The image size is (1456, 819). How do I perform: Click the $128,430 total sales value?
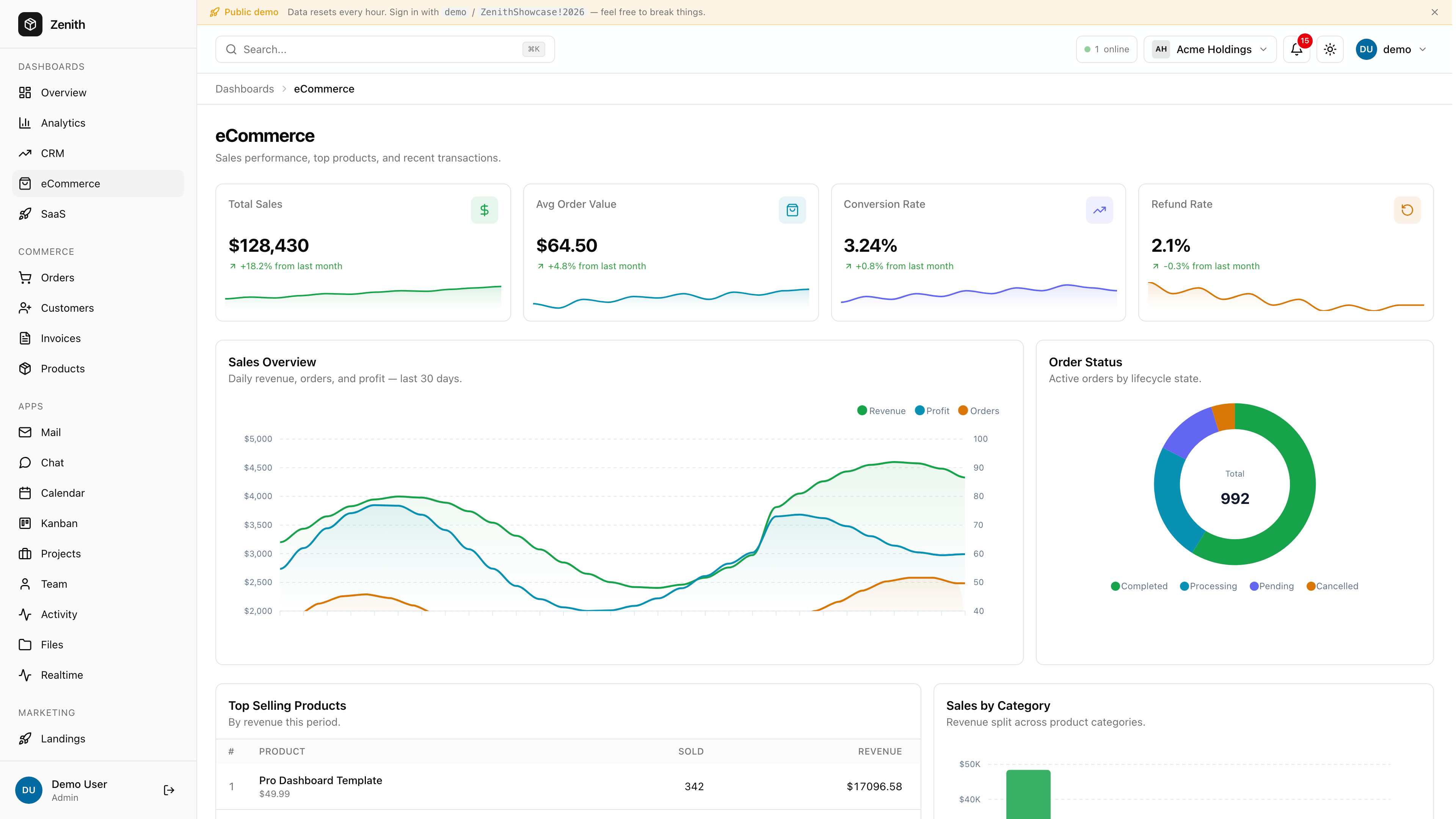click(269, 246)
